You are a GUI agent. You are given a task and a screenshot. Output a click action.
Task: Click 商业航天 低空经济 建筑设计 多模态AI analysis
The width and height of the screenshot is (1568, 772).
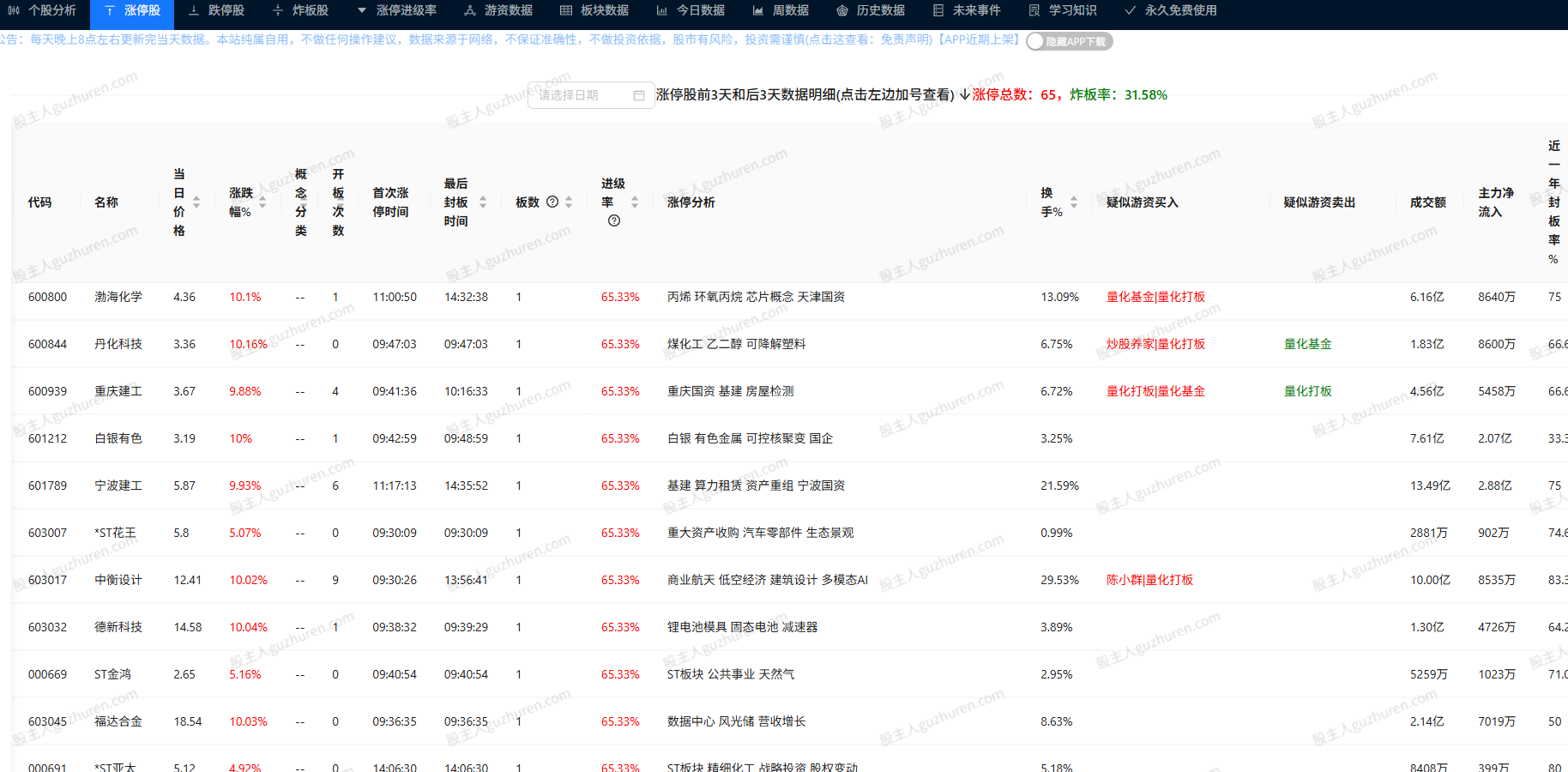pos(767,580)
